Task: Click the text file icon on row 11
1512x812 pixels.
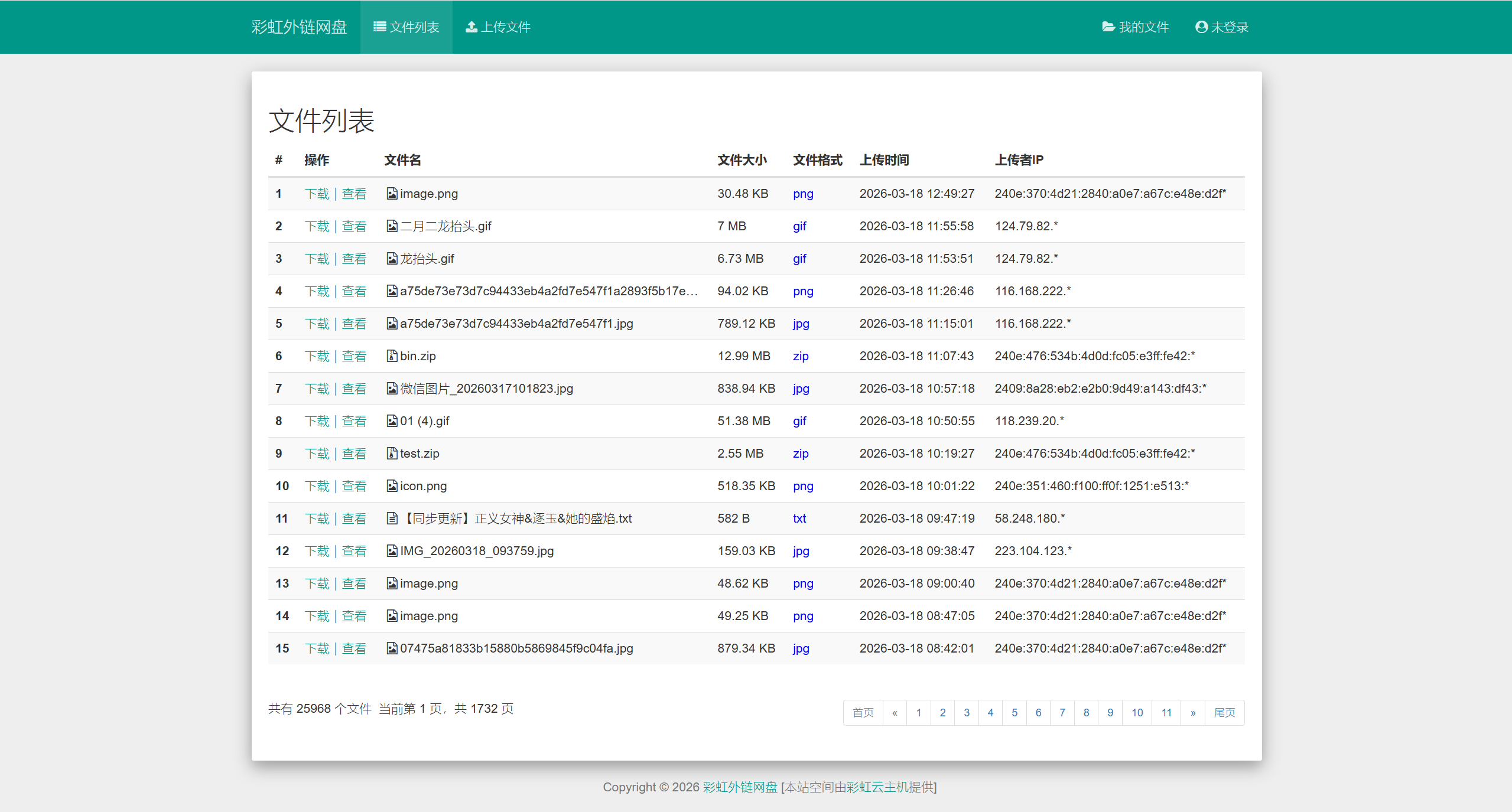Action: coord(392,518)
